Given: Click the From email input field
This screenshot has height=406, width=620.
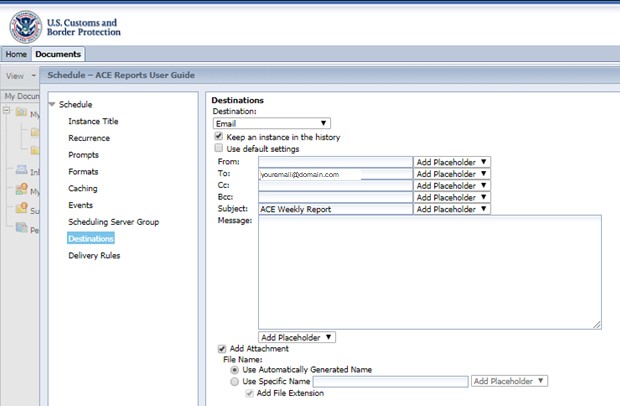Looking at the screenshot, I should tap(334, 161).
